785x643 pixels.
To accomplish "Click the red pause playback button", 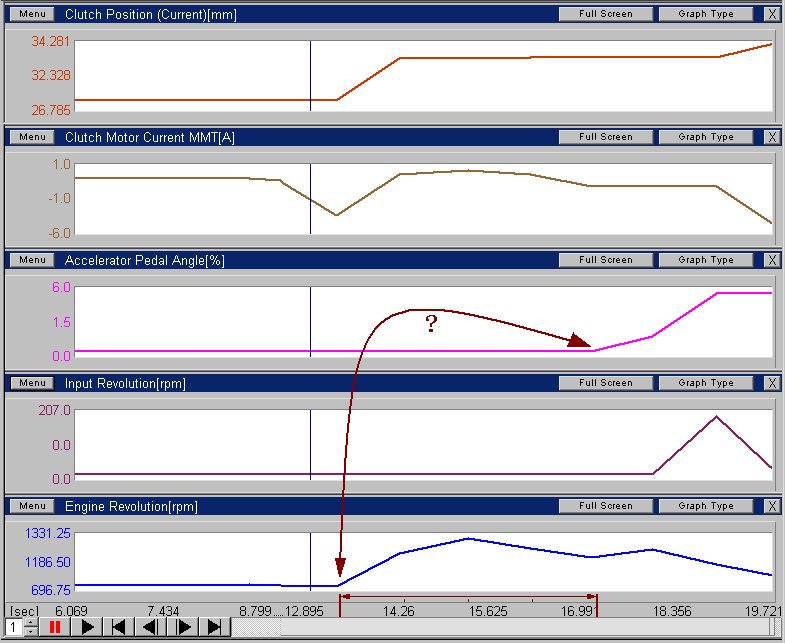I will [x=55, y=627].
